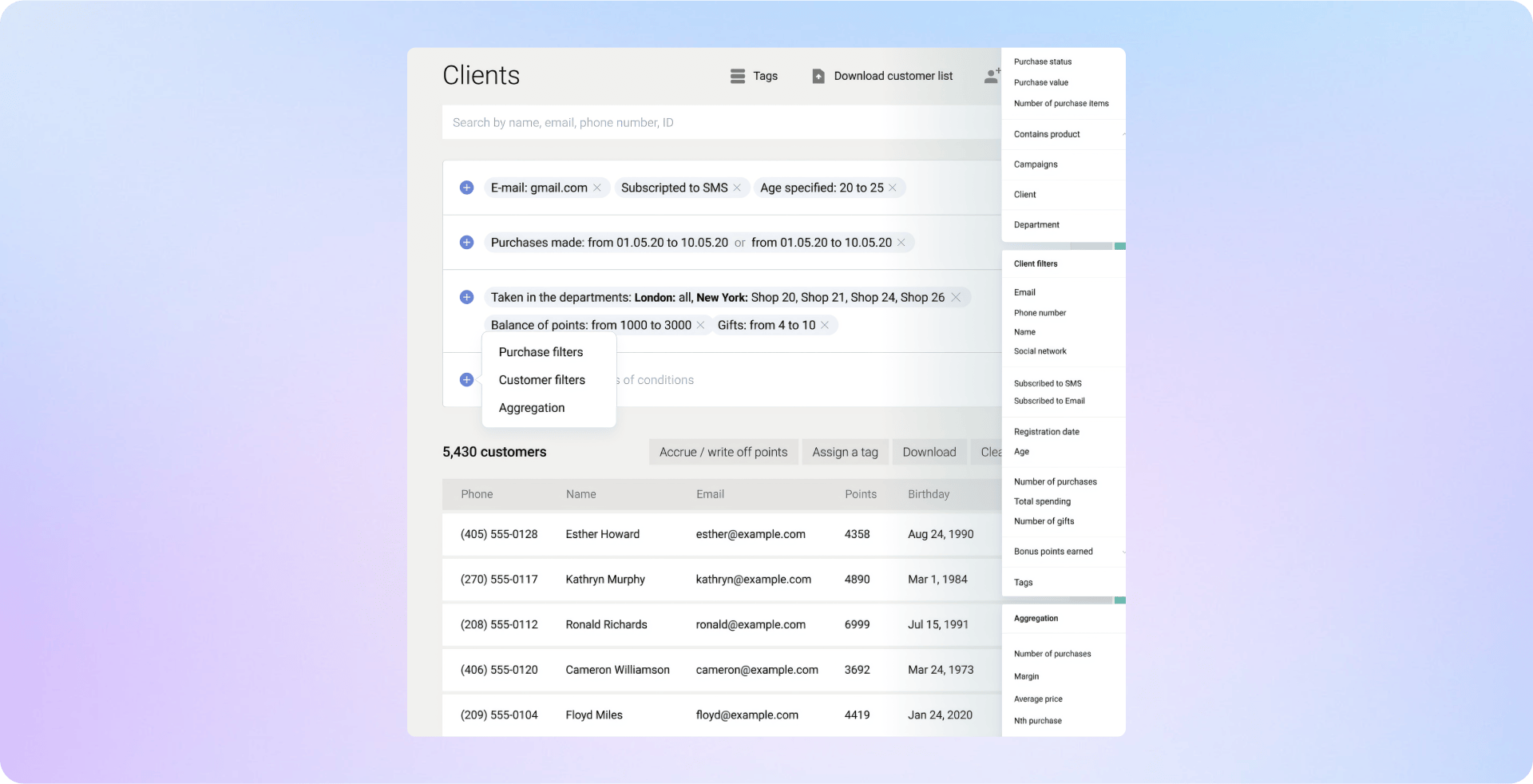This screenshot has width=1533, height=784.
Task: Click the add client person icon
Action: pos(992,76)
